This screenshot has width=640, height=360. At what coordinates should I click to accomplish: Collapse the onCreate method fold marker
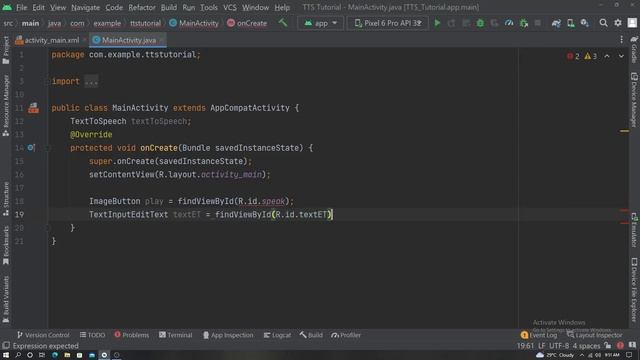(47, 148)
